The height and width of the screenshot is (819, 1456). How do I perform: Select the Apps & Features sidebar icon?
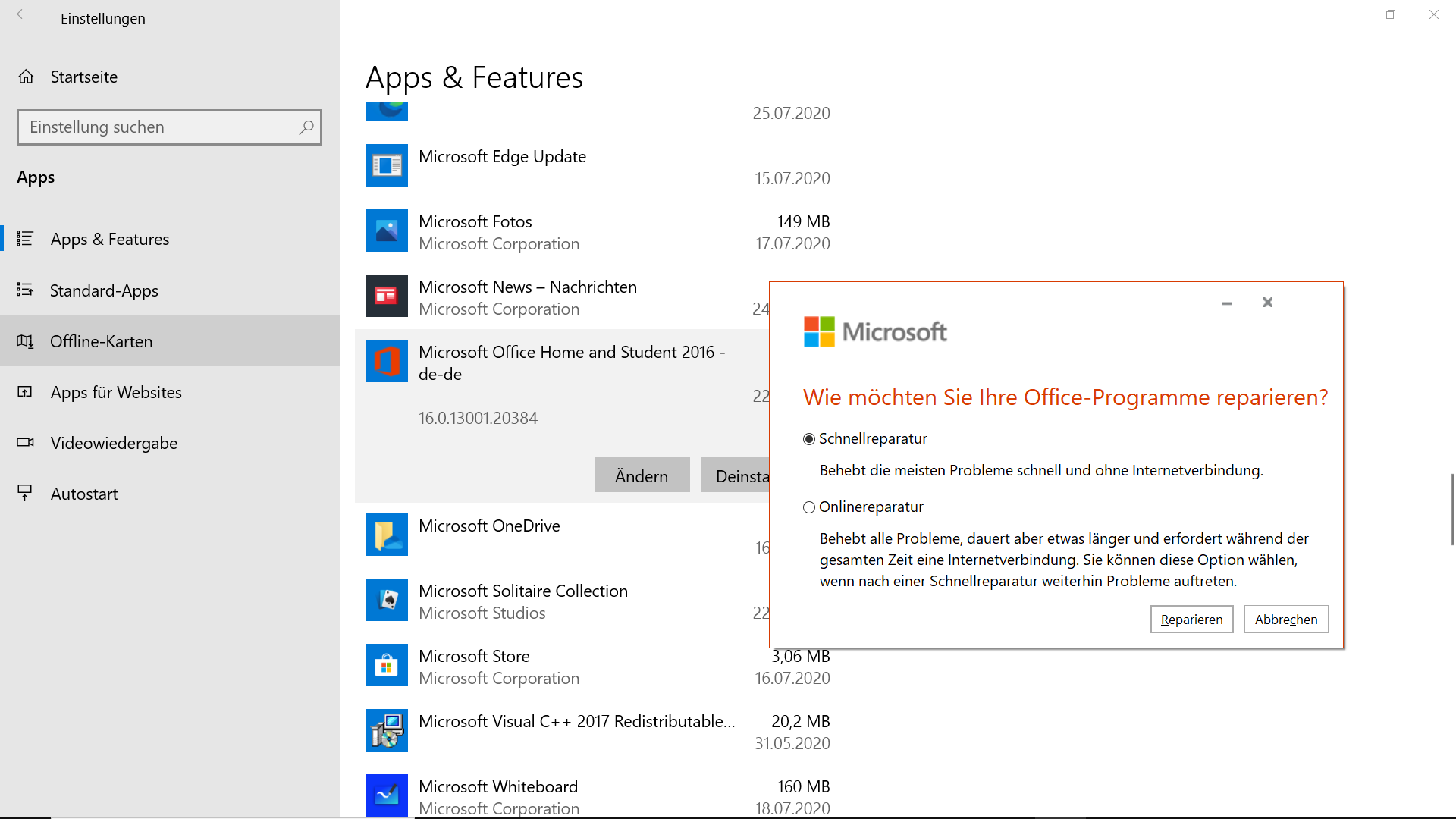pos(25,239)
